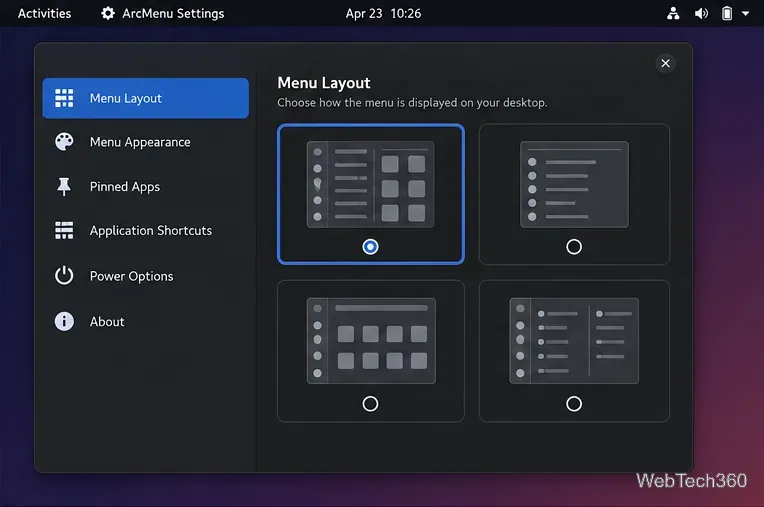Open the Menu Appearance section label
764x507 pixels.
click(x=140, y=142)
